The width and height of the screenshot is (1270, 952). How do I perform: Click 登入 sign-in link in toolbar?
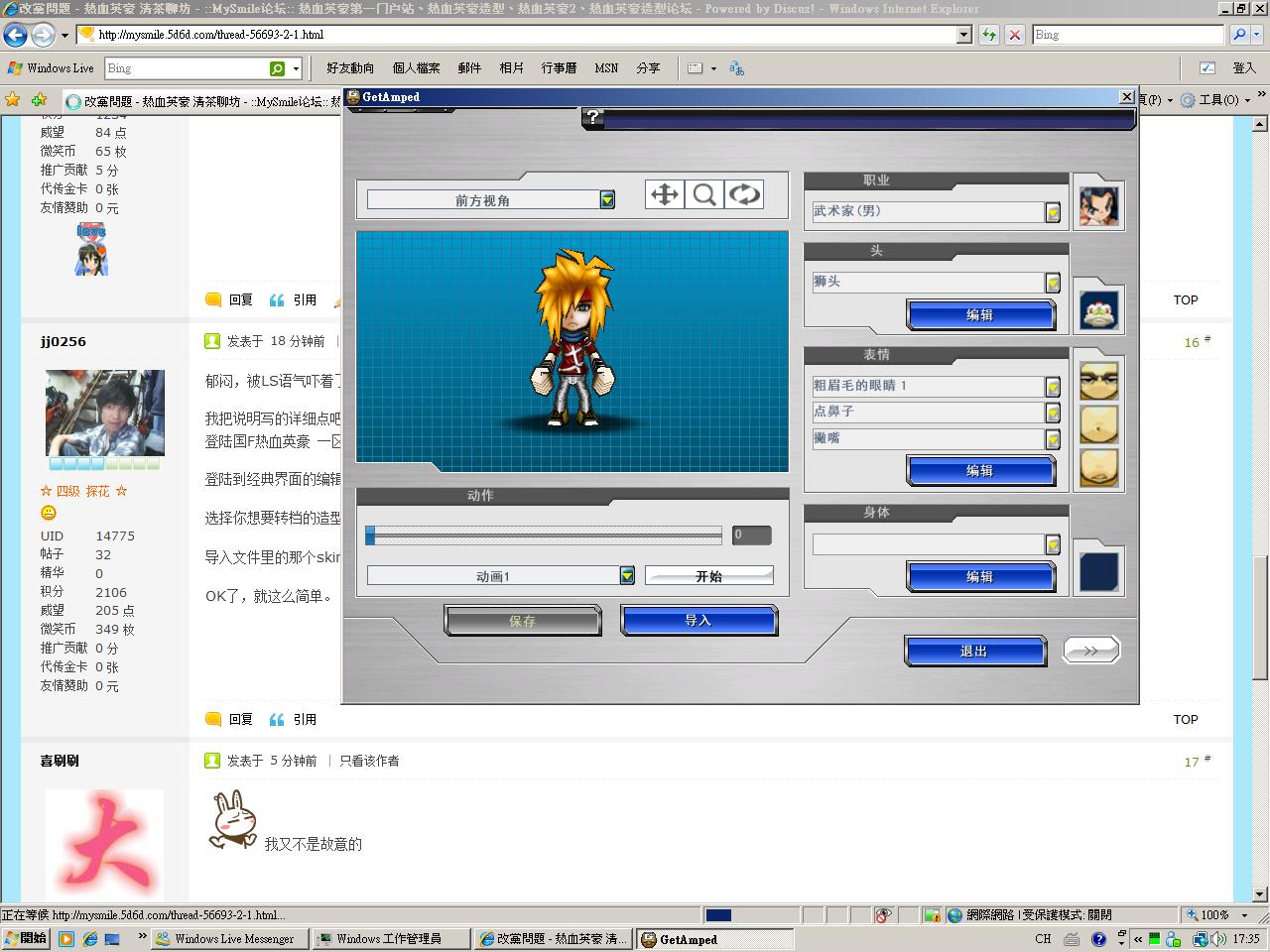pyautogui.click(x=1244, y=68)
